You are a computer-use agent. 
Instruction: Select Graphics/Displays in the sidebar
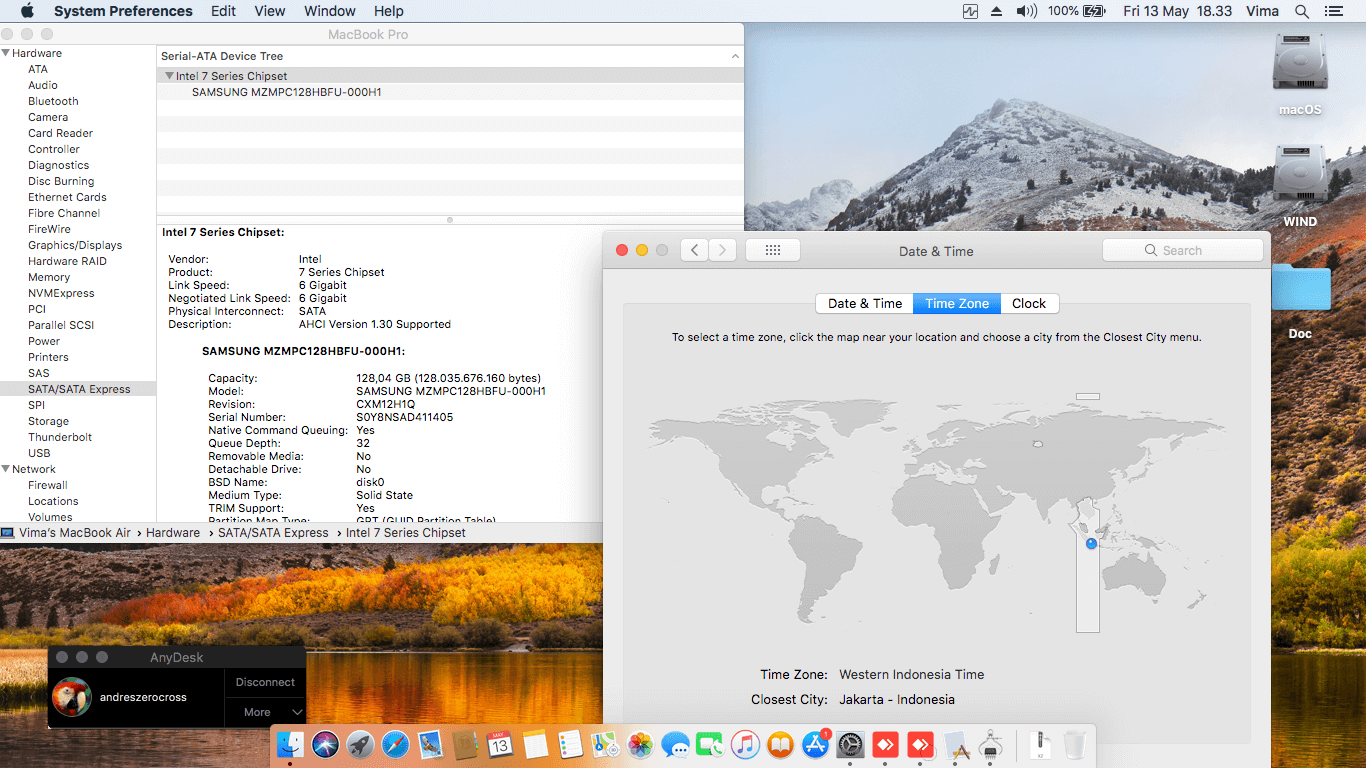(x=75, y=245)
